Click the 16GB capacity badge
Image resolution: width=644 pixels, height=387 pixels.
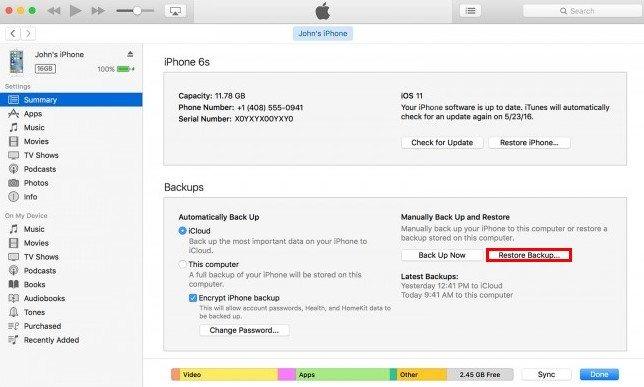tap(45, 69)
